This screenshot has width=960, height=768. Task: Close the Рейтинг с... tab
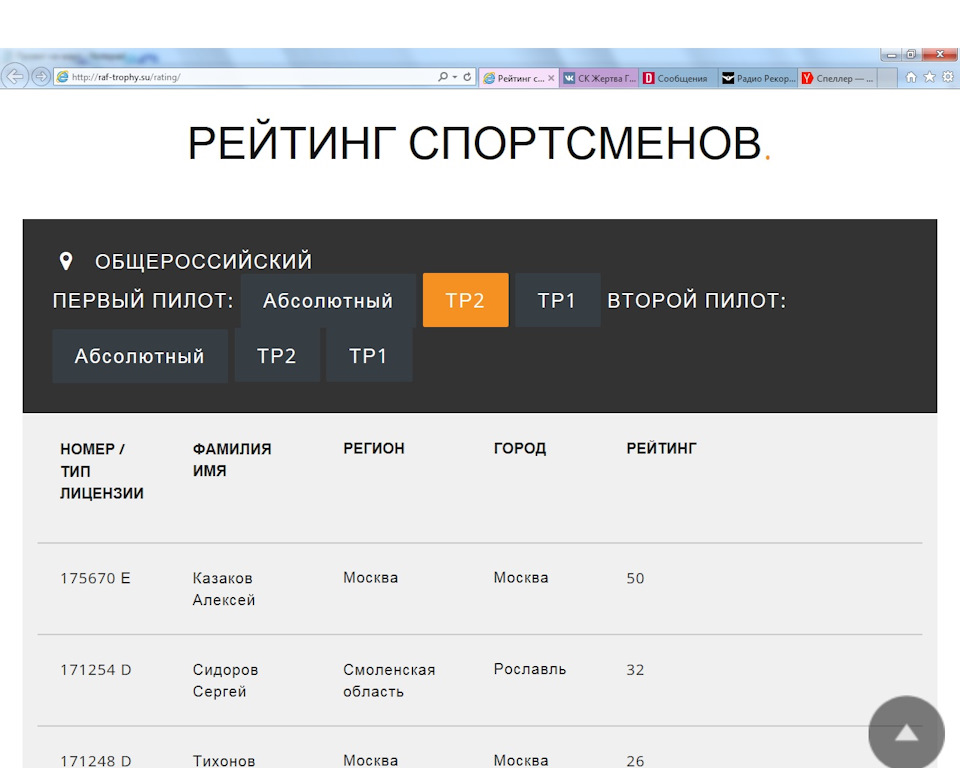(551, 78)
